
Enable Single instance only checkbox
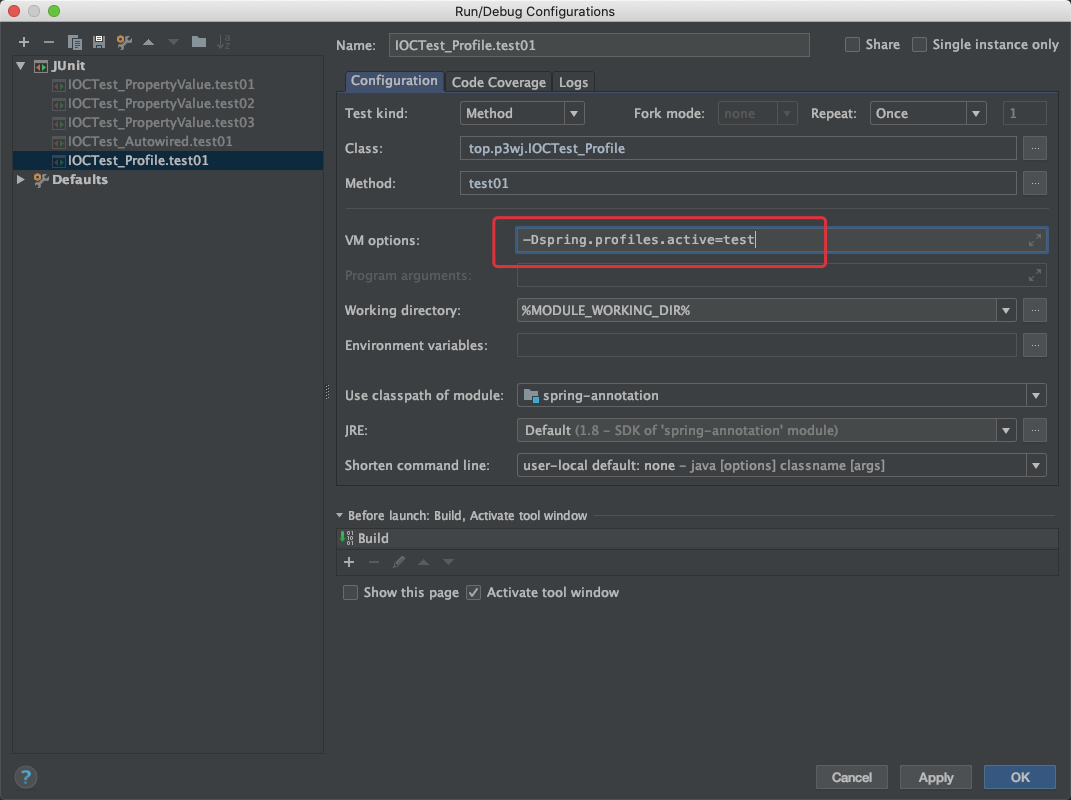click(919, 44)
